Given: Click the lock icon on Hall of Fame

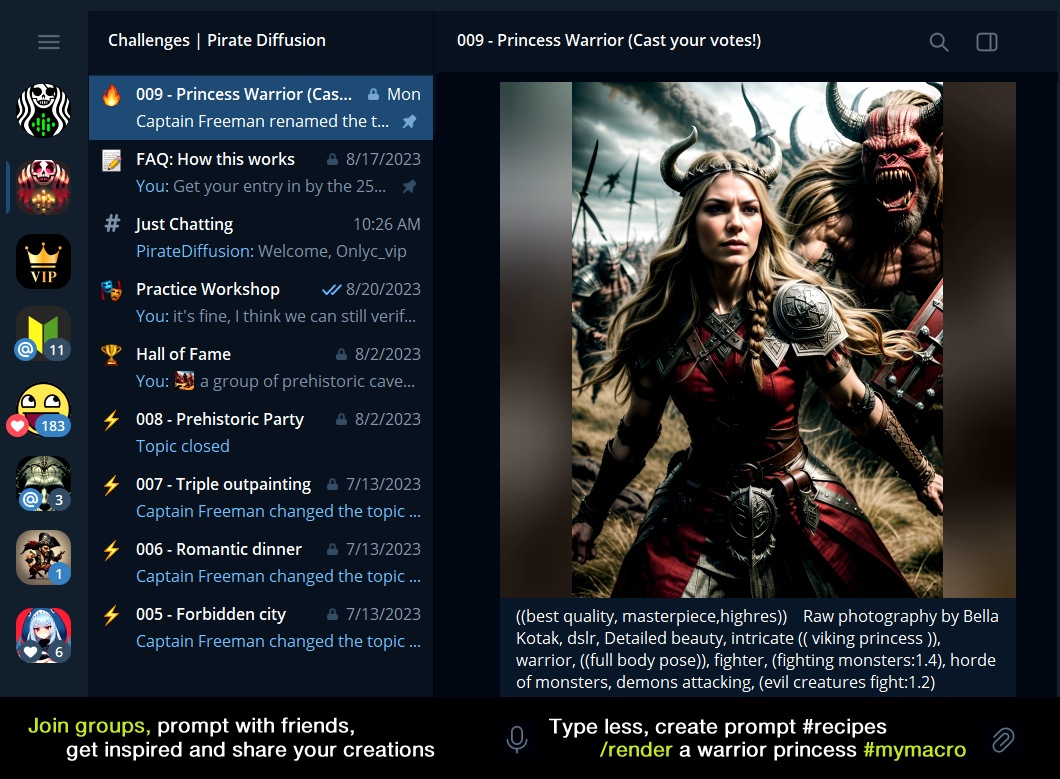Looking at the screenshot, I should [341, 354].
